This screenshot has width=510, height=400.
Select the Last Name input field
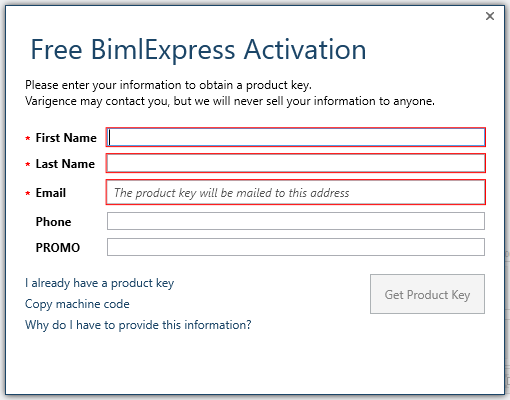296,163
